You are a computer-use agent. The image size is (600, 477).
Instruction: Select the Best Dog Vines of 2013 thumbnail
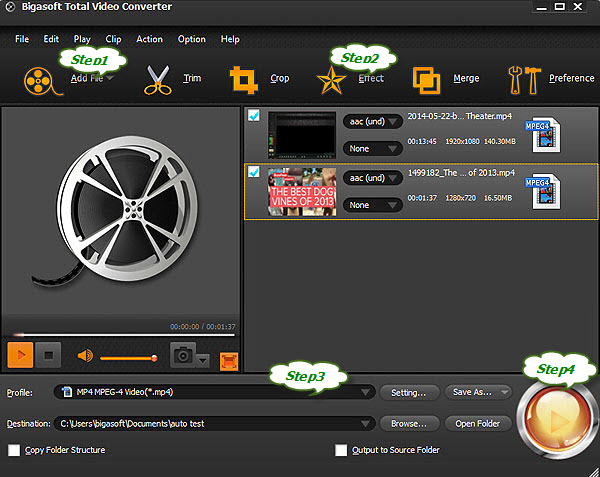click(302, 192)
